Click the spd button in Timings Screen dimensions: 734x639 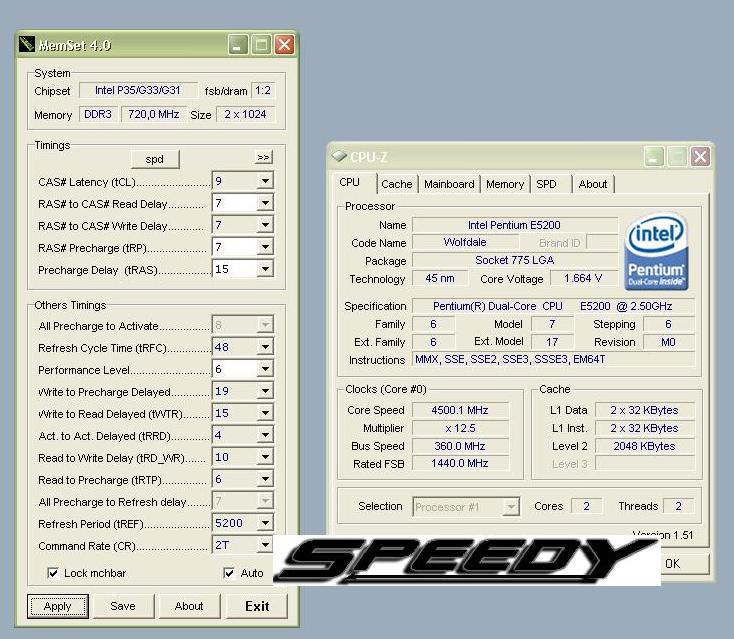coord(154,159)
